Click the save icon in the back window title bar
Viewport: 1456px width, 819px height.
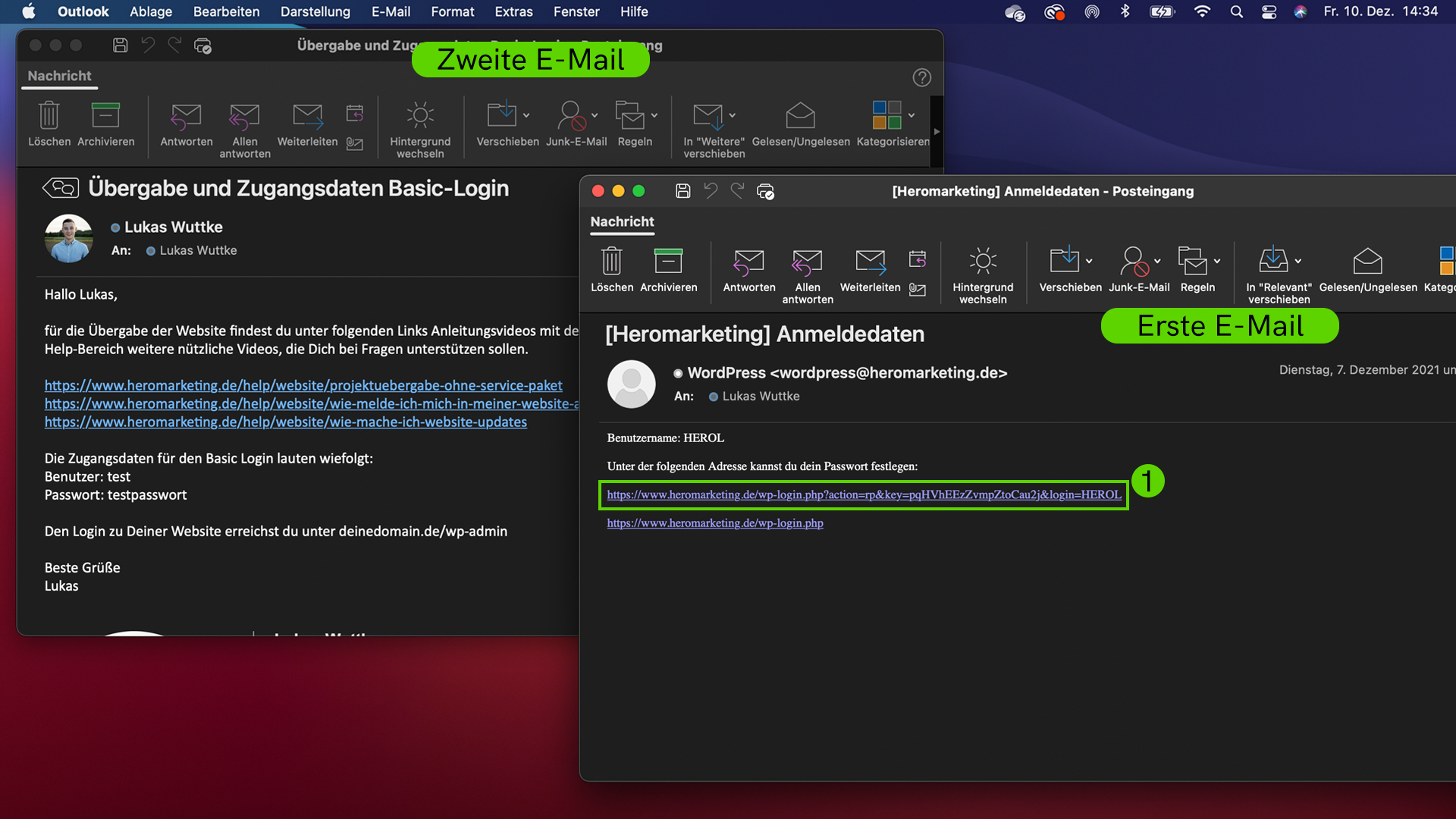121,45
